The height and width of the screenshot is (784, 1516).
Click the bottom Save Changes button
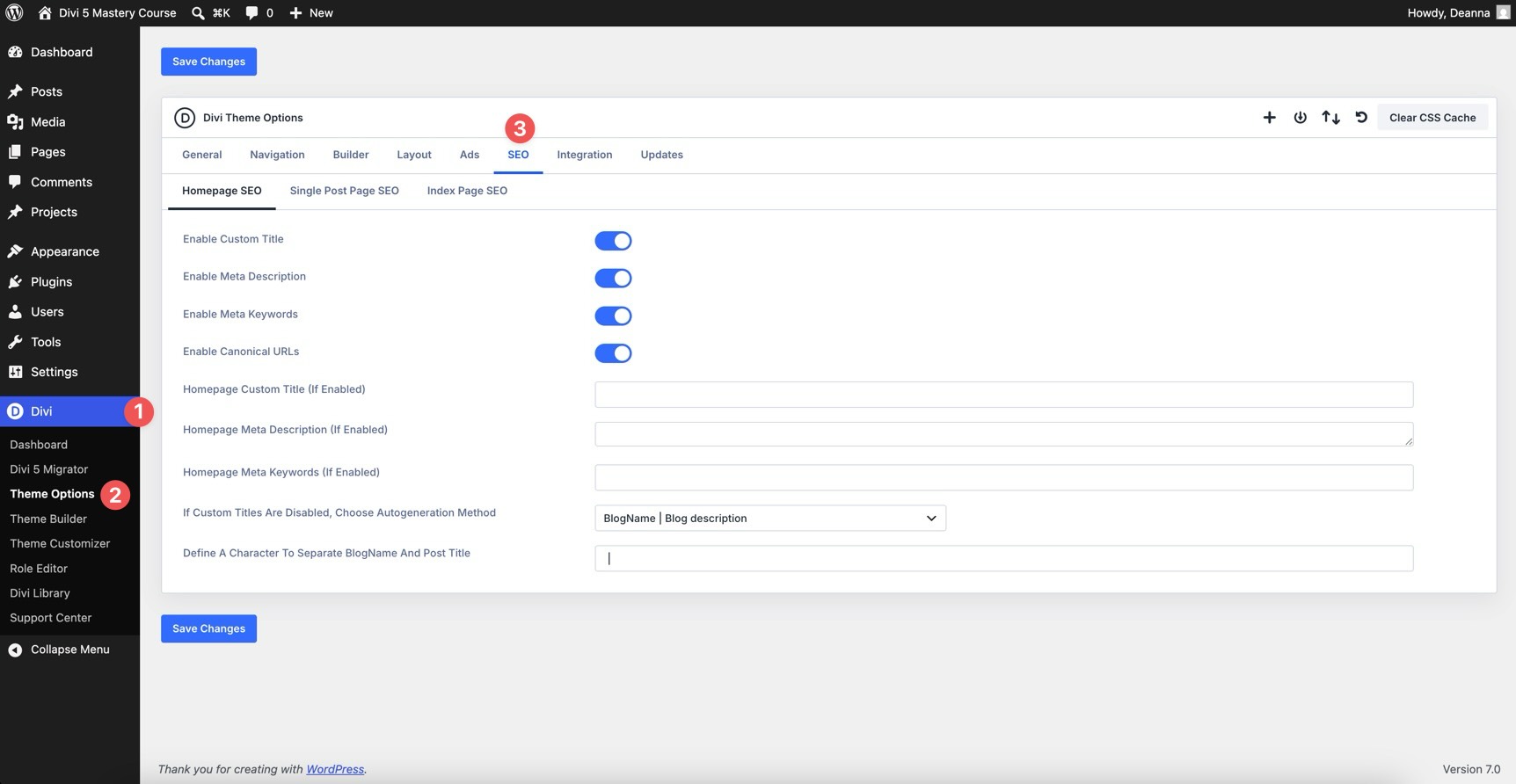208,628
